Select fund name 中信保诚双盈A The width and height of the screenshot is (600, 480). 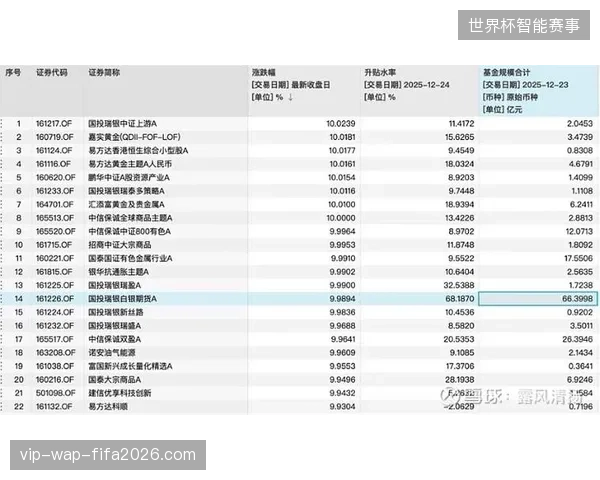(x=114, y=339)
